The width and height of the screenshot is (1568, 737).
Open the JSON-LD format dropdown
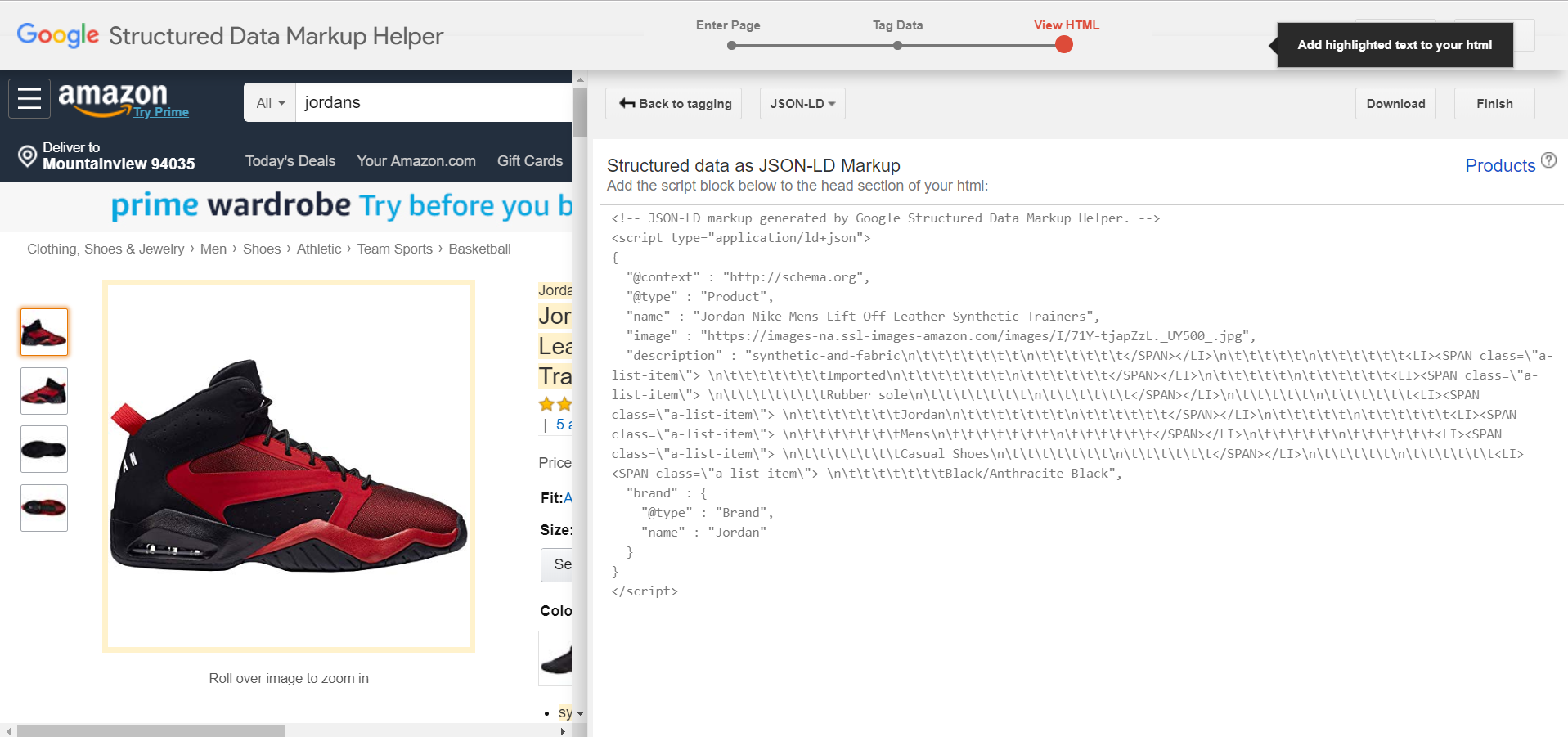point(802,104)
